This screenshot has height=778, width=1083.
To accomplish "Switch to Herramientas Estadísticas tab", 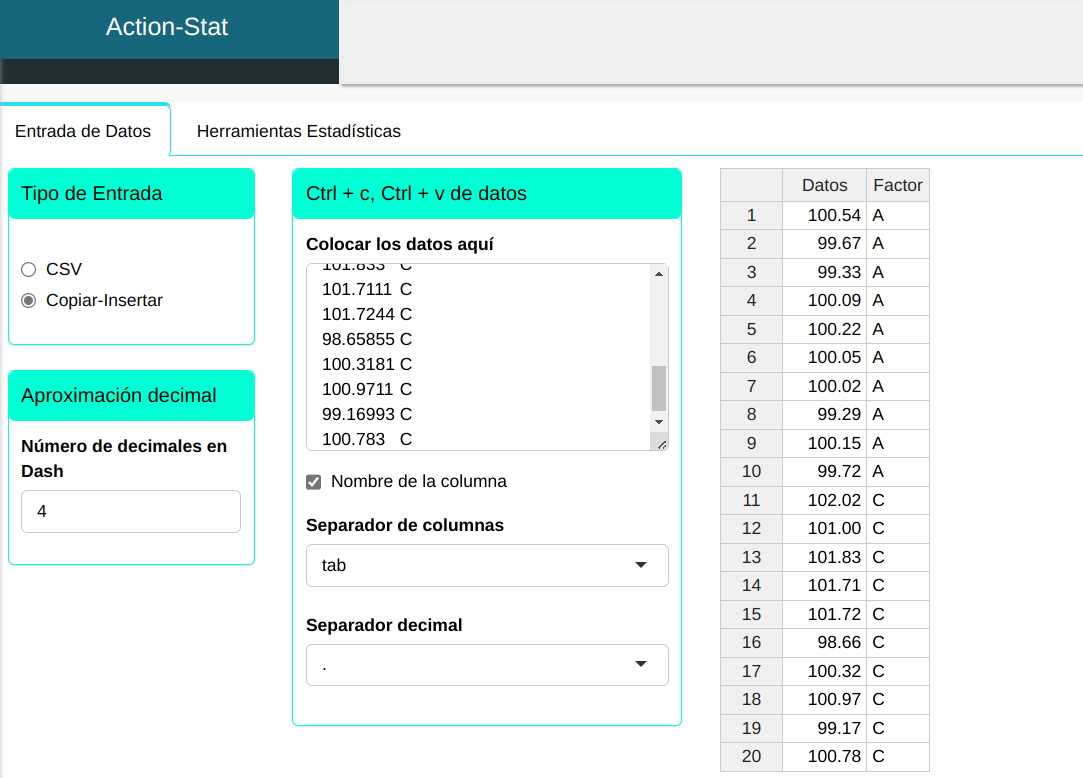I will click(x=298, y=131).
